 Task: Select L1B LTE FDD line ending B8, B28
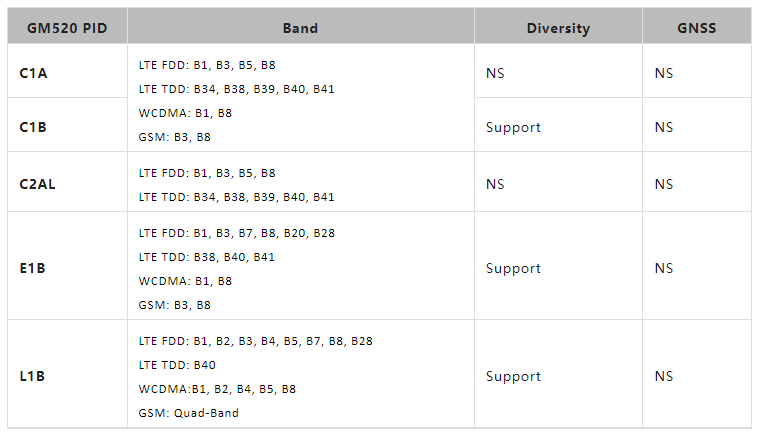(255, 341)
